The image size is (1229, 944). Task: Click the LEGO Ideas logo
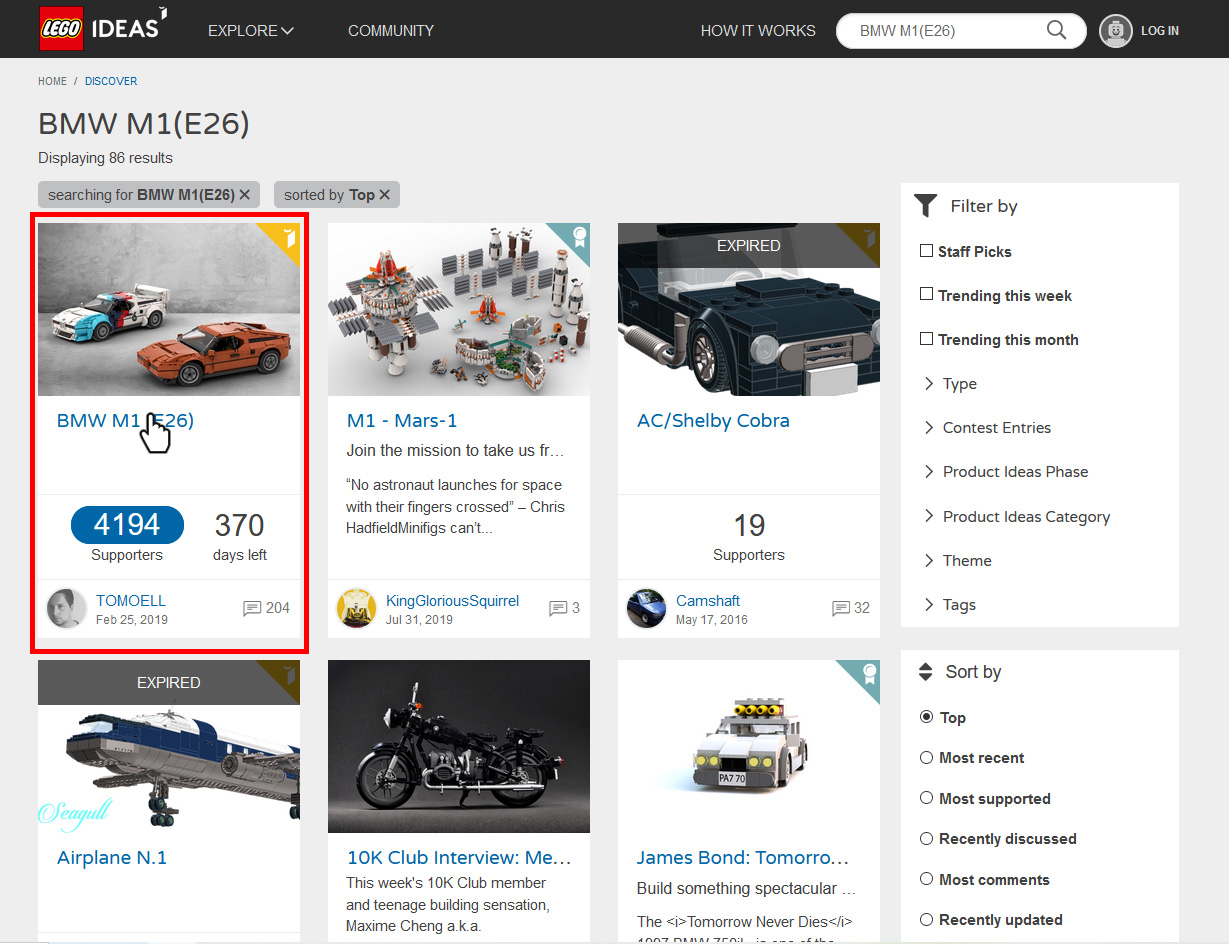pyautogui.click(x=103, y=29)
